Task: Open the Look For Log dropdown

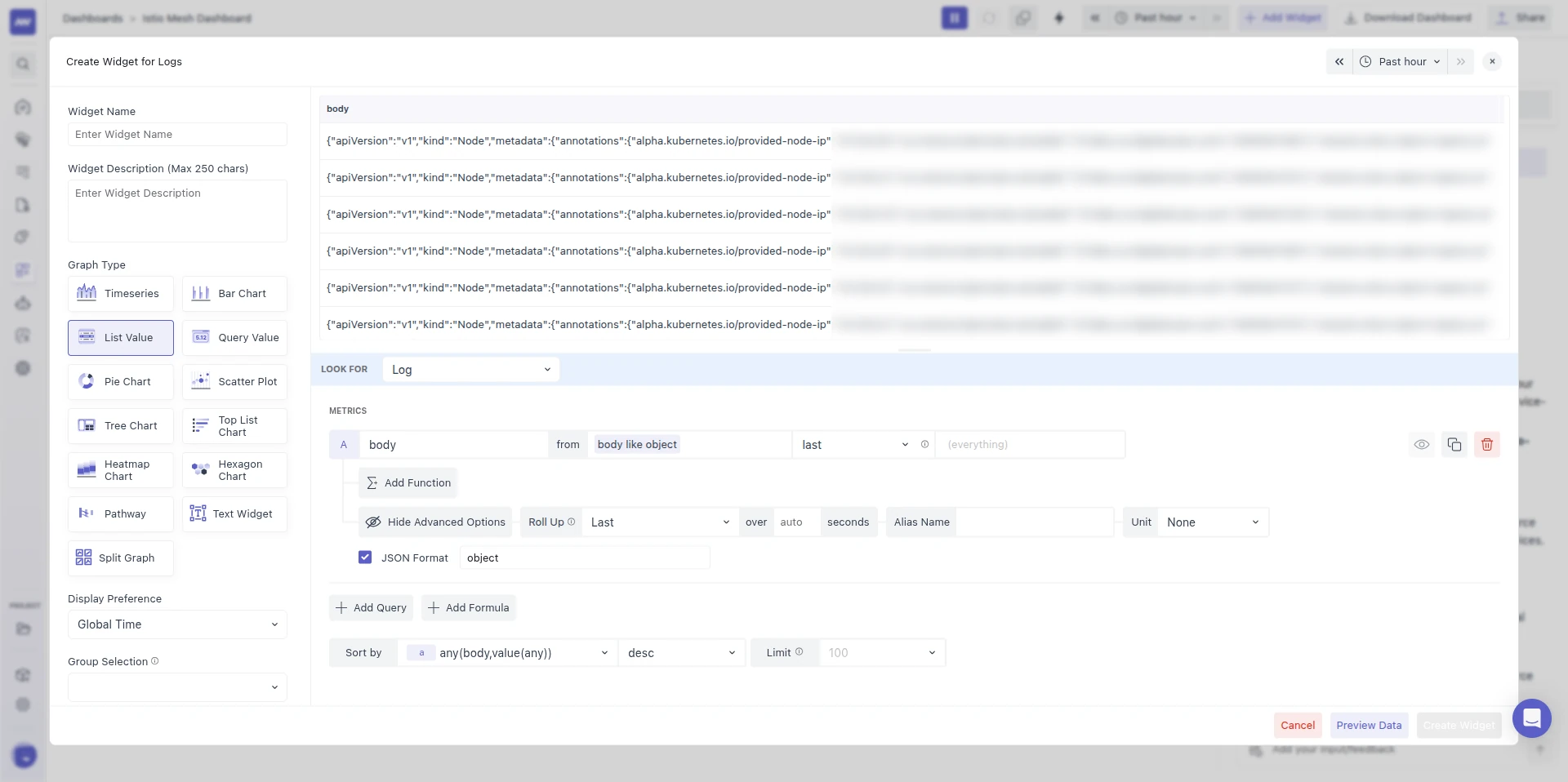Action: point(471,370)
